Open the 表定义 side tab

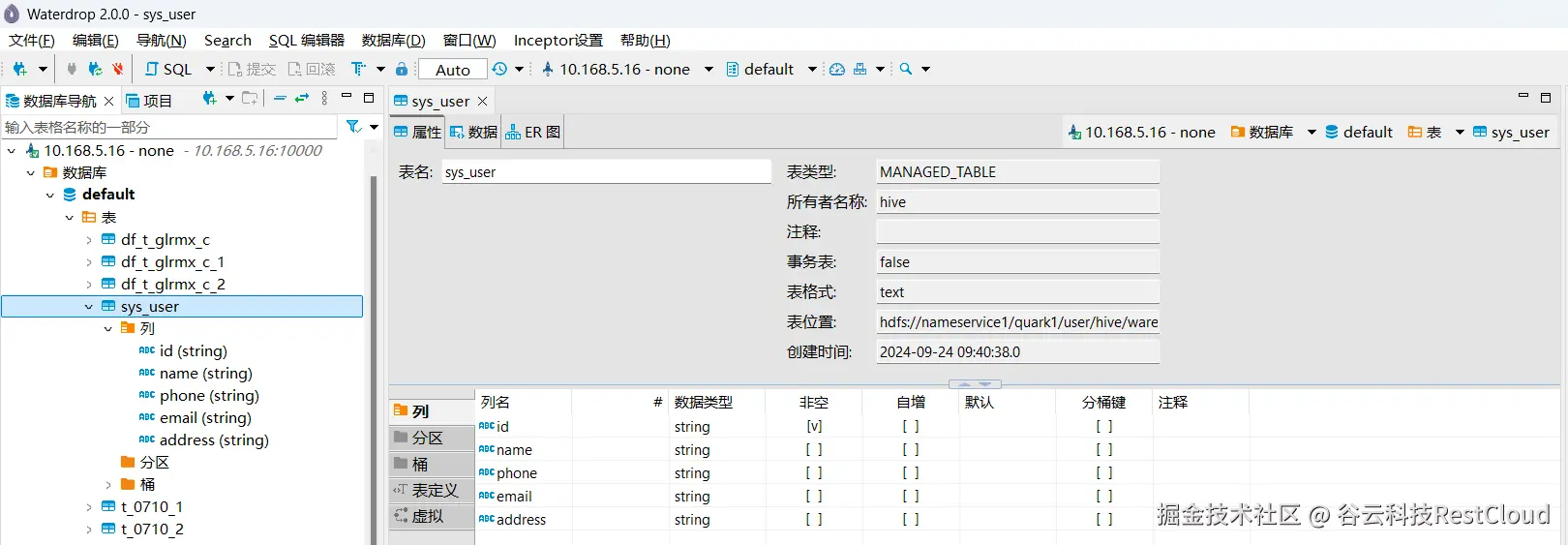432,490
